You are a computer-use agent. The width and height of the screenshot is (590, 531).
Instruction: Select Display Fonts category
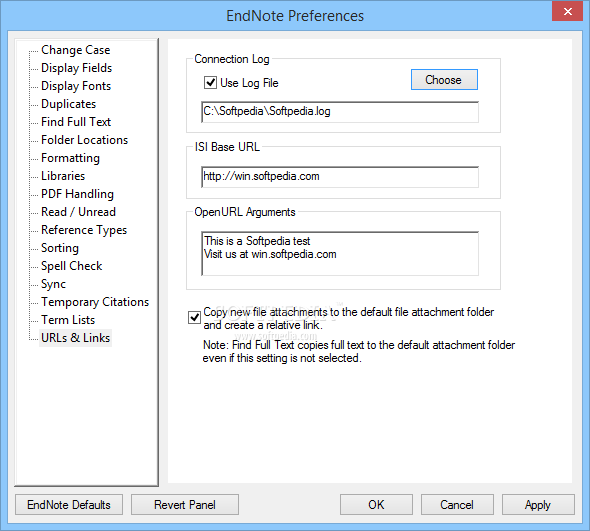(76, 86)
